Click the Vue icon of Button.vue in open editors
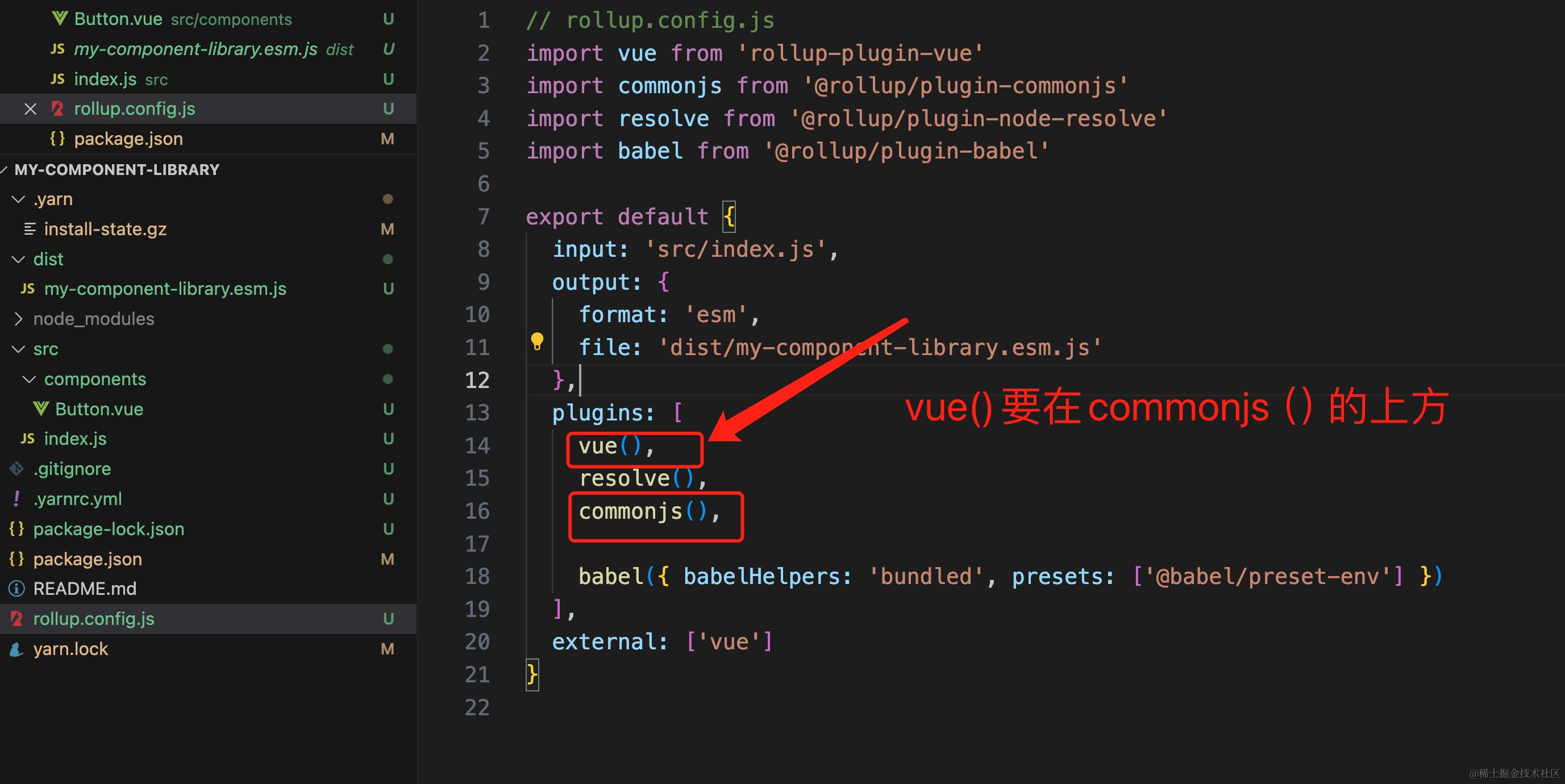 (59, 19)
